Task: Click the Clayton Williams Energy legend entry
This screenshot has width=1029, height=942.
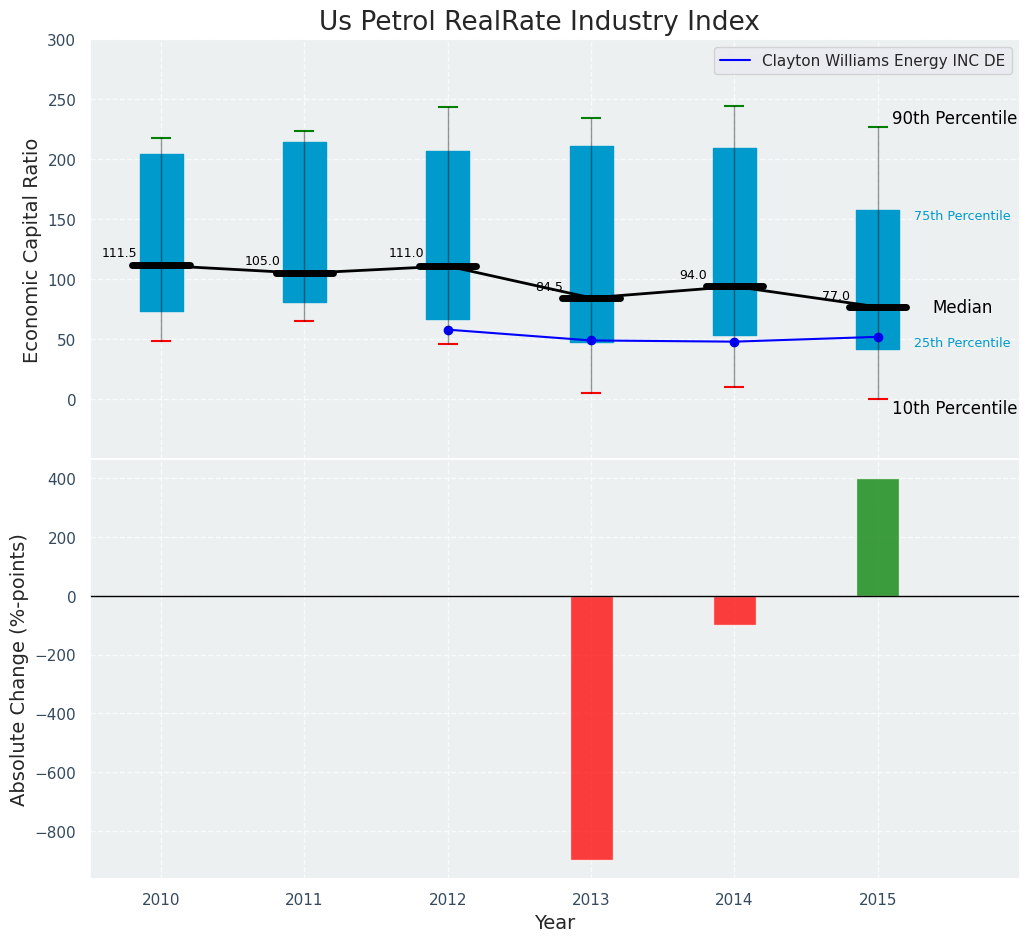Action: 882,61
